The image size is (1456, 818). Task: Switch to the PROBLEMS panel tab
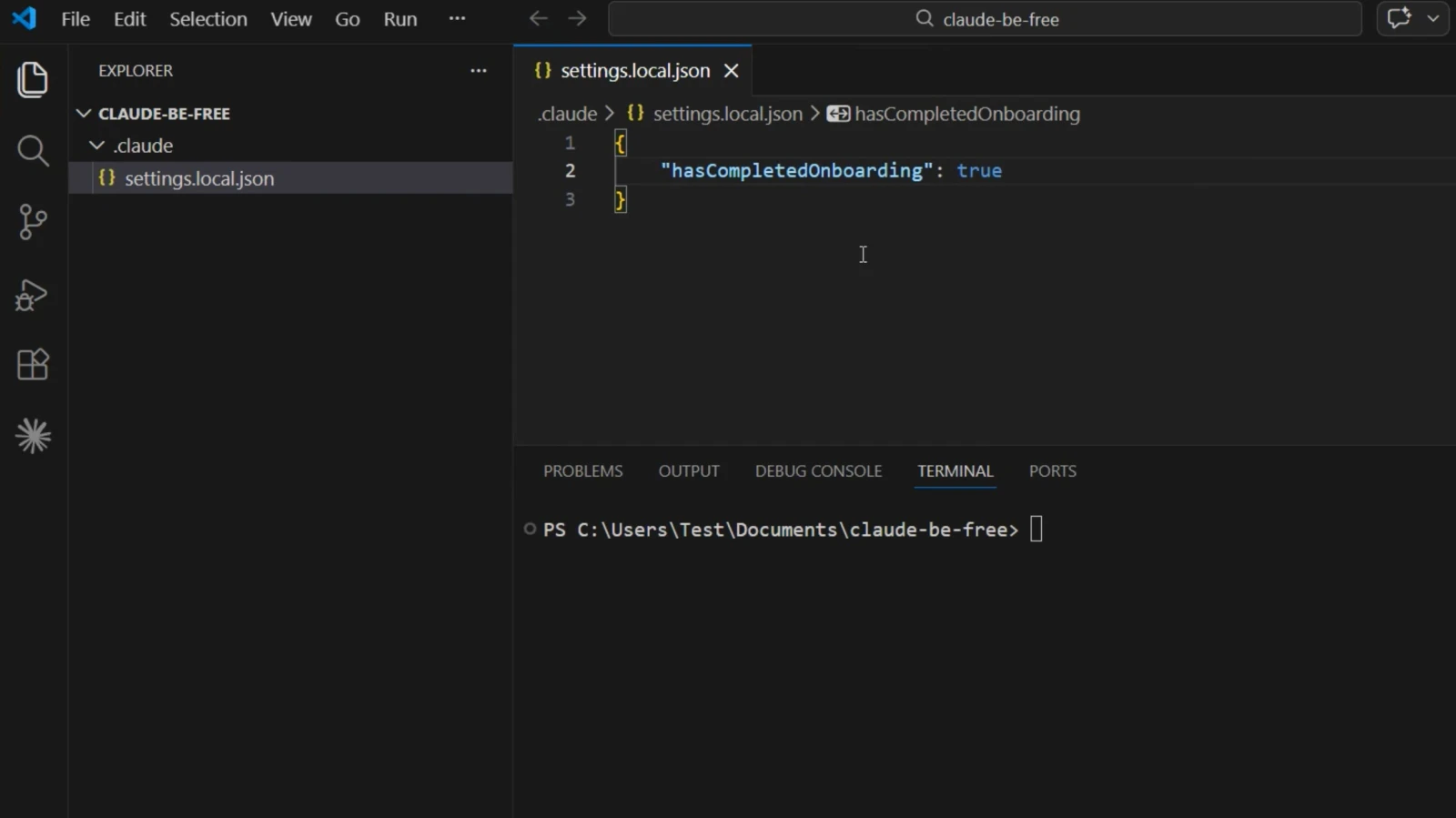[x=583, y=471]
